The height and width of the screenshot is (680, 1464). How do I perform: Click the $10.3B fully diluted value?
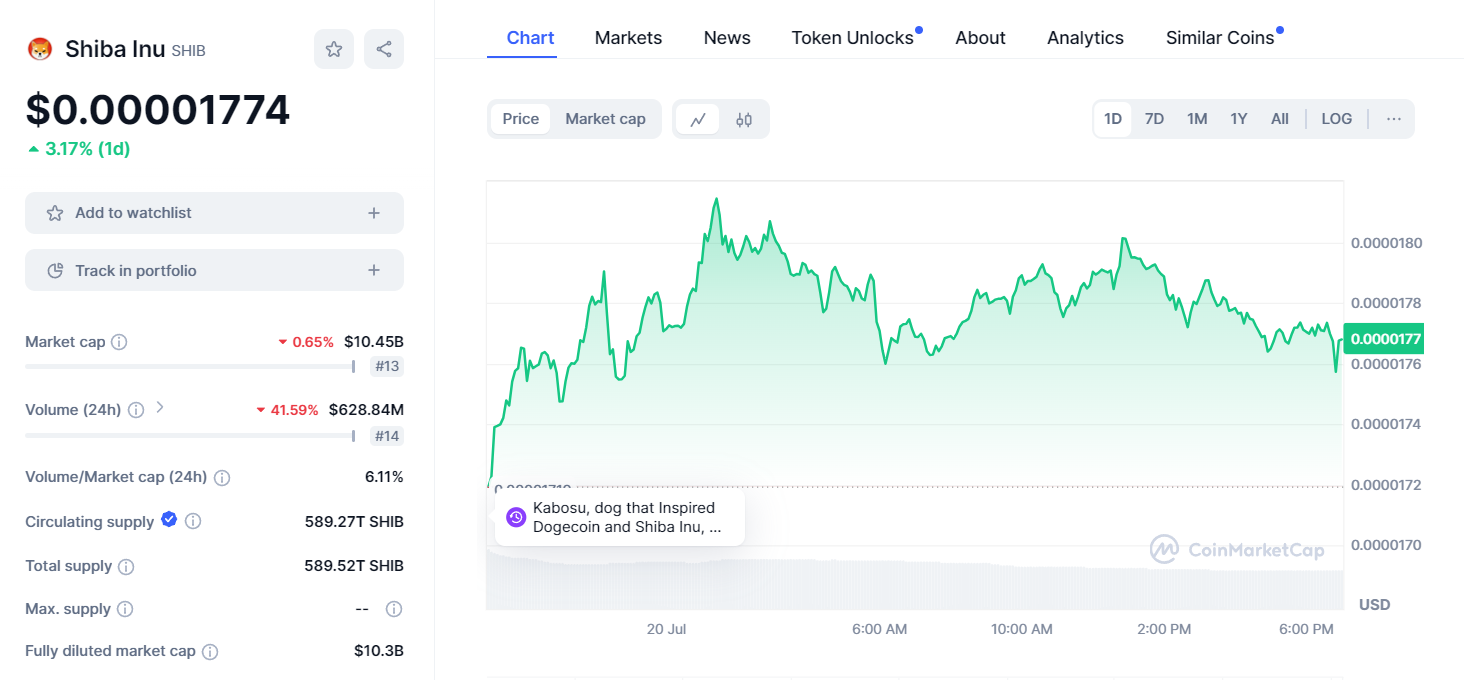(379, 651)
